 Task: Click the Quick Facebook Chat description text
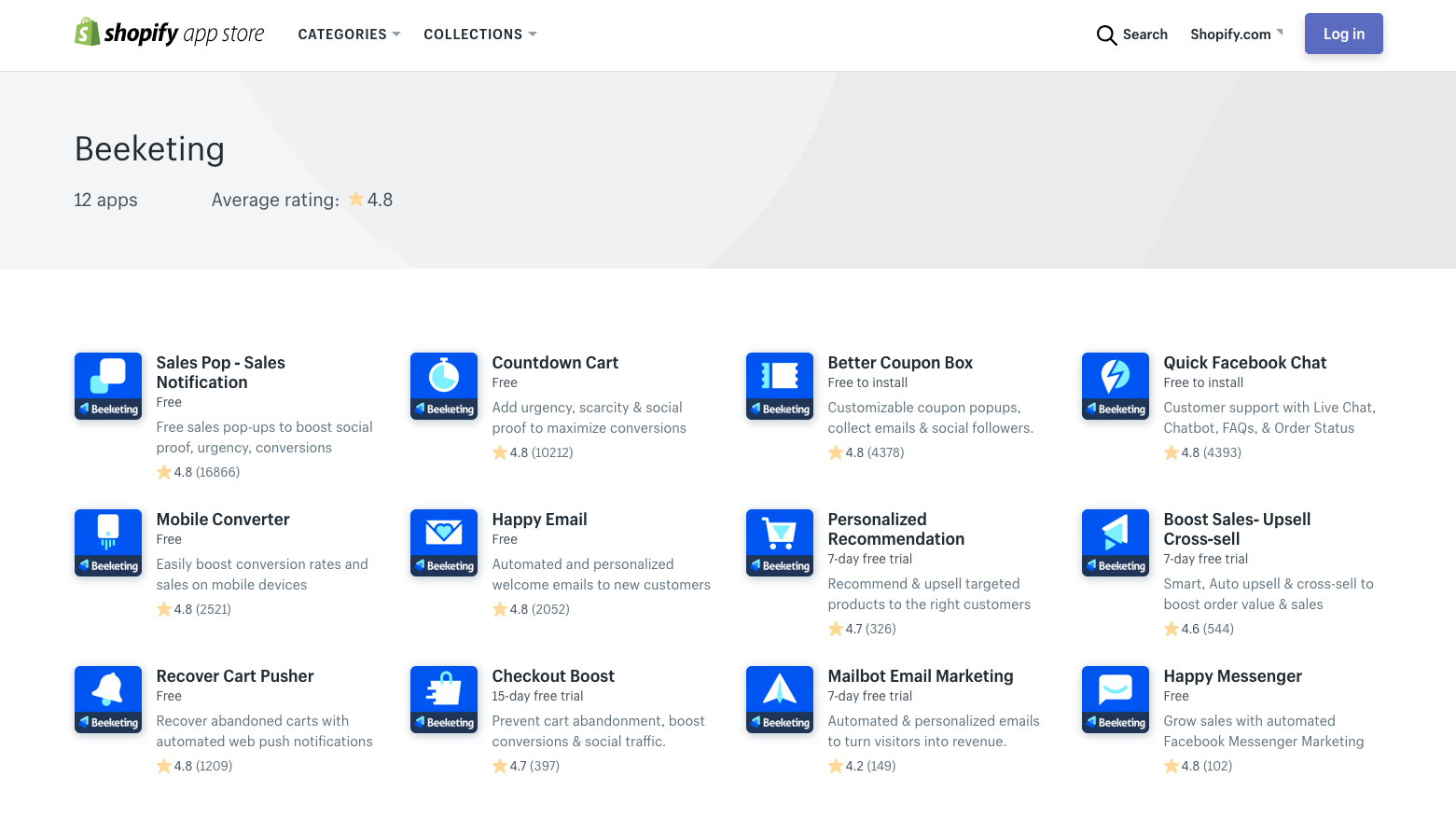[1269, 418]
